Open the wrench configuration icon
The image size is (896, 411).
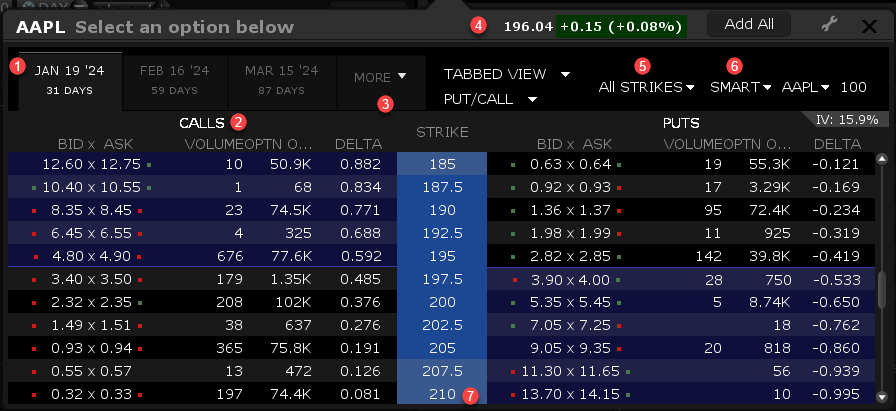click(x=829, y=24)
